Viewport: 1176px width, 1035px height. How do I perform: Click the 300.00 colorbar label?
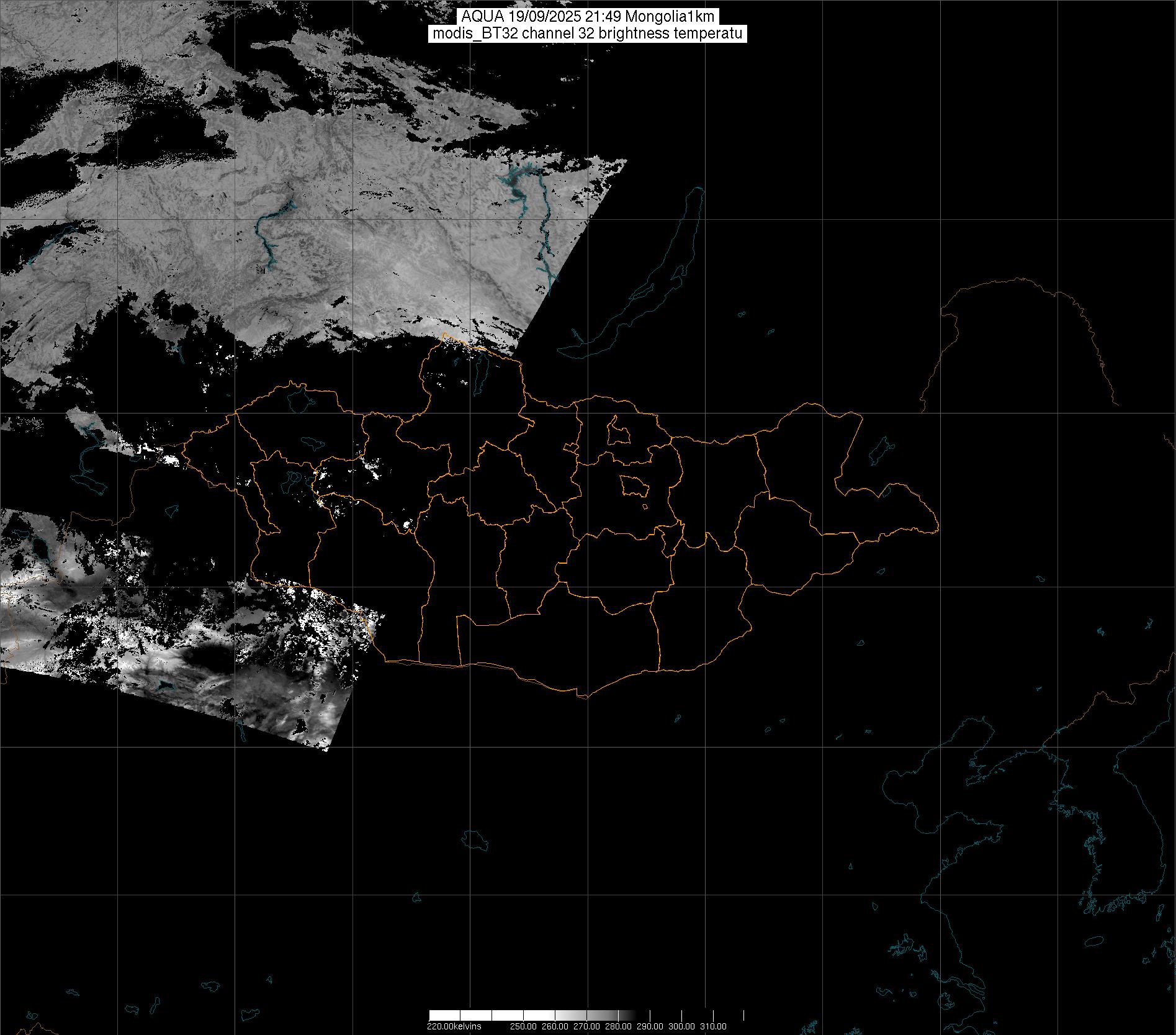point(681,1026)
